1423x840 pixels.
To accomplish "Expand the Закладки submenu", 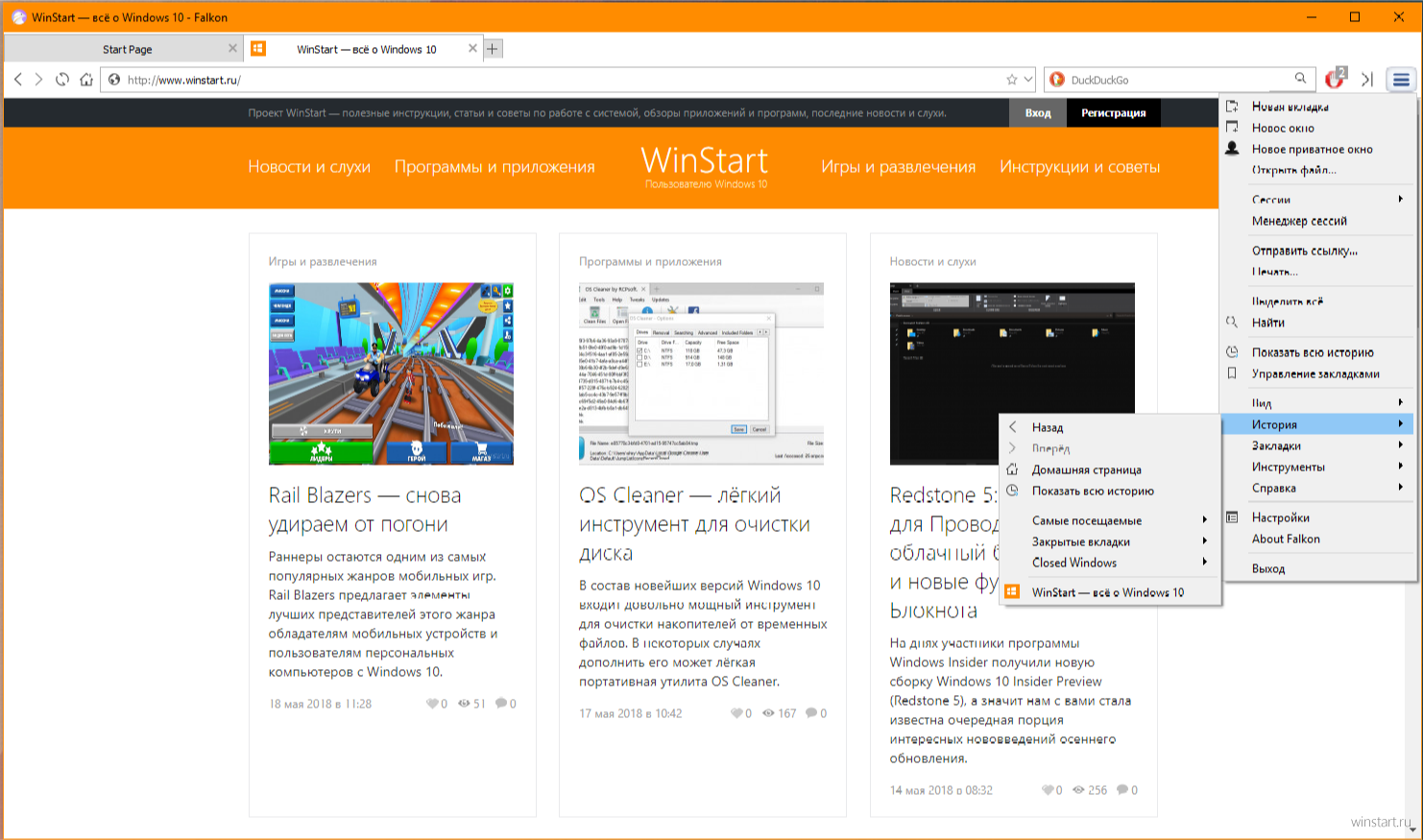I will click(1320, 445).
